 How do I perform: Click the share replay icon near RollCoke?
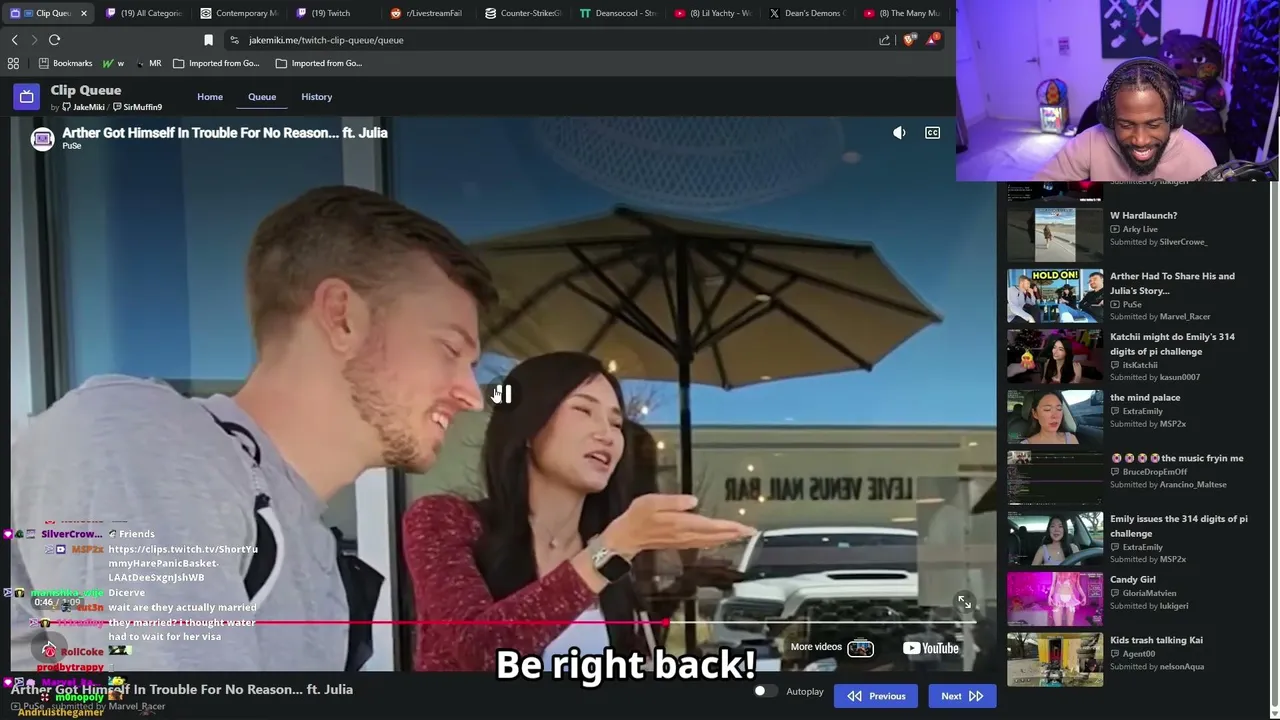49,650
